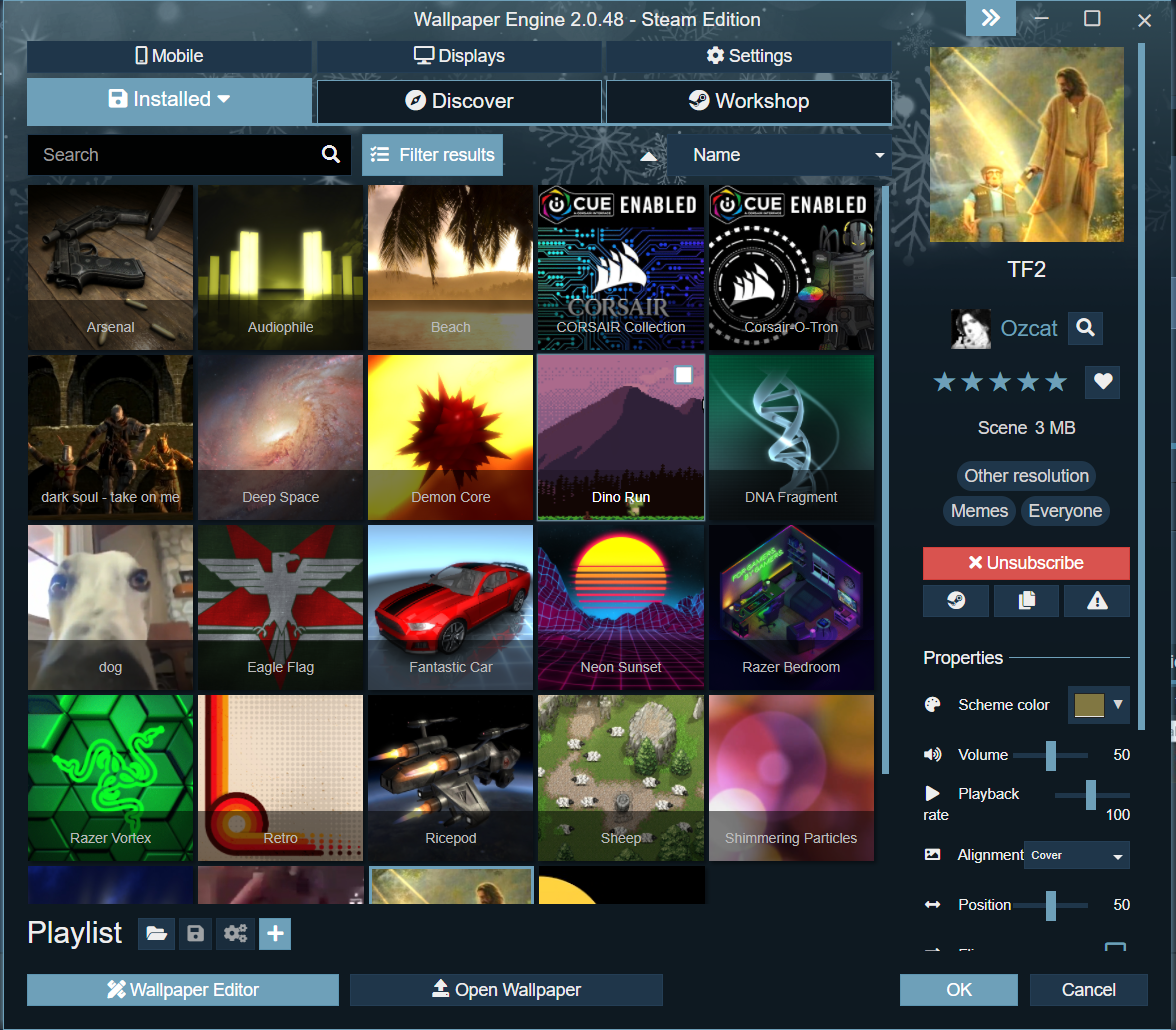Click the Scheme color swatch
1176x1030 pixels.
click(1089, 704)
